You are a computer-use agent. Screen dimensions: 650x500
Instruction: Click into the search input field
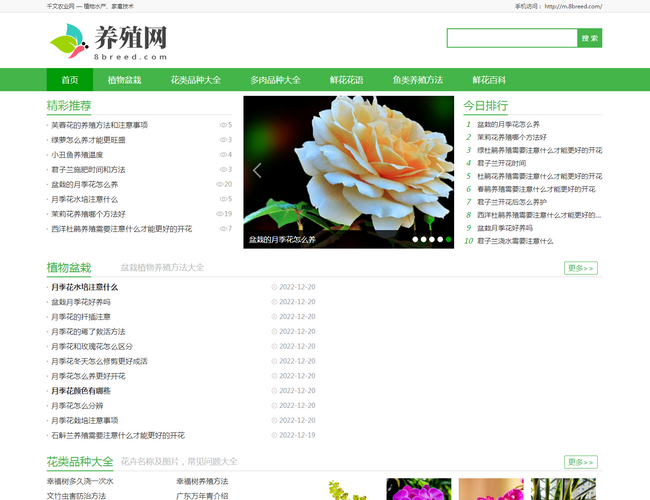click(511, 38)
